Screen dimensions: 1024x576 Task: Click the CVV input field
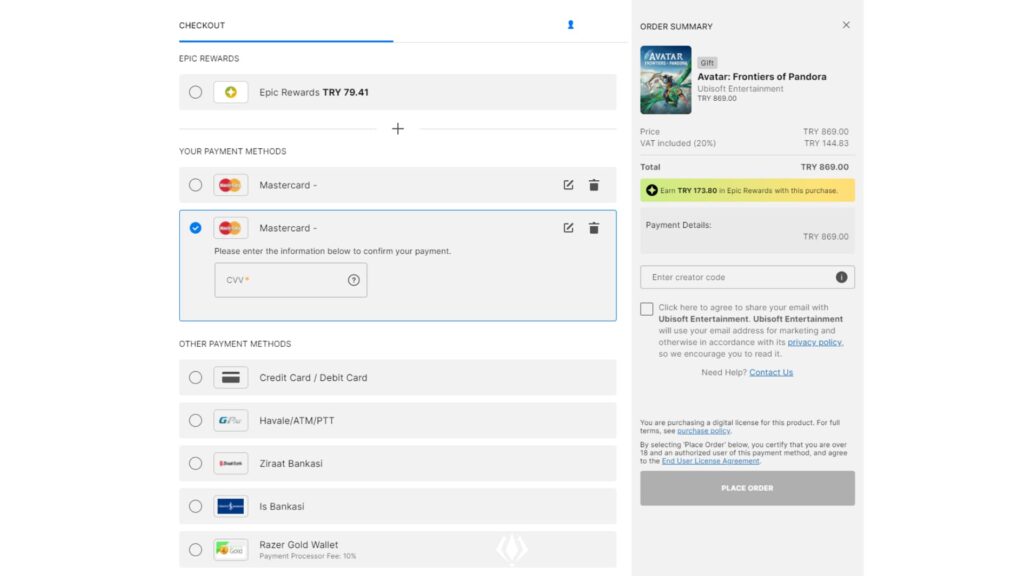pyautogui.click(x=282, y=280)
